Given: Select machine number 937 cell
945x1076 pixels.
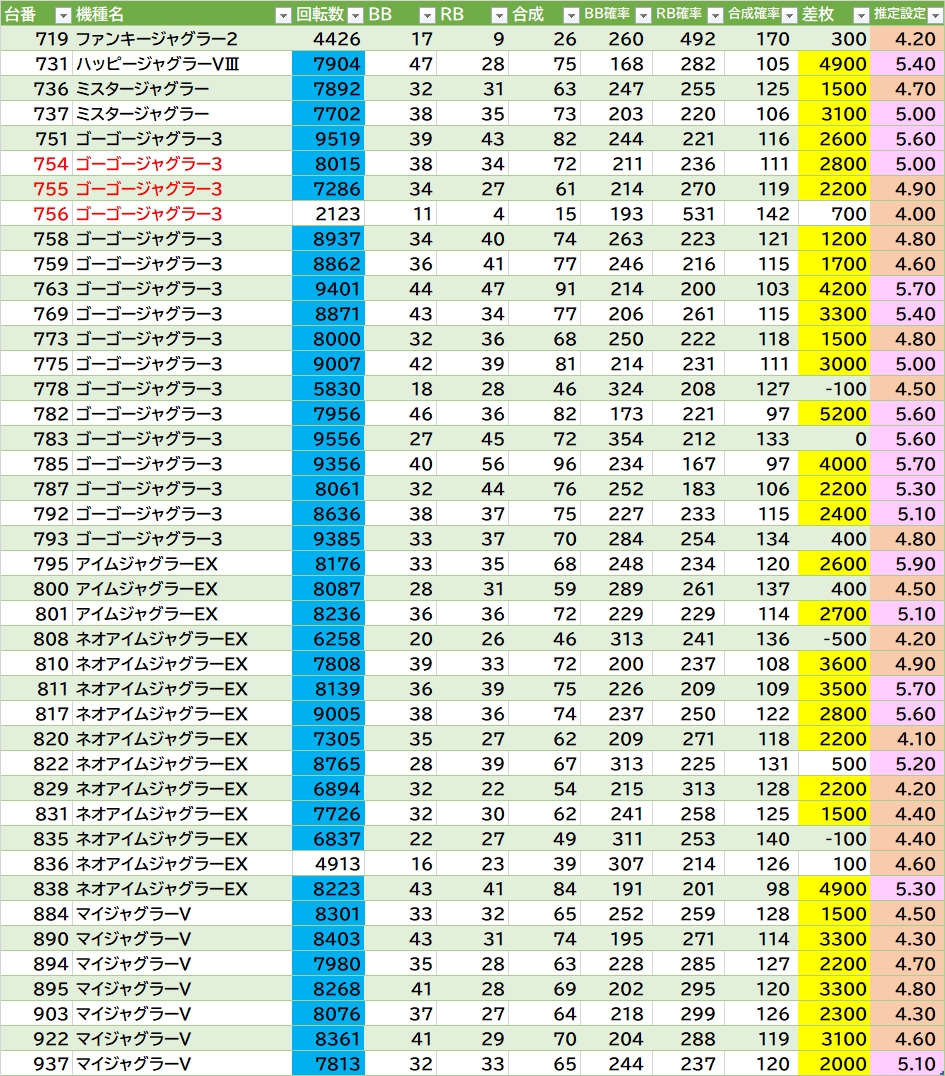Looking at the screenshot, I should (x=37, y=1064).
